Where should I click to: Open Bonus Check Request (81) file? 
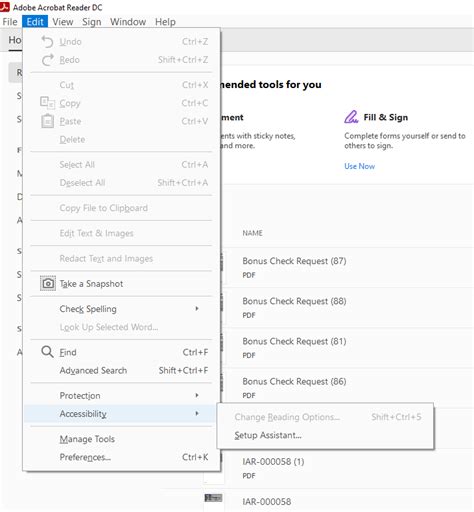coord(347,348)
